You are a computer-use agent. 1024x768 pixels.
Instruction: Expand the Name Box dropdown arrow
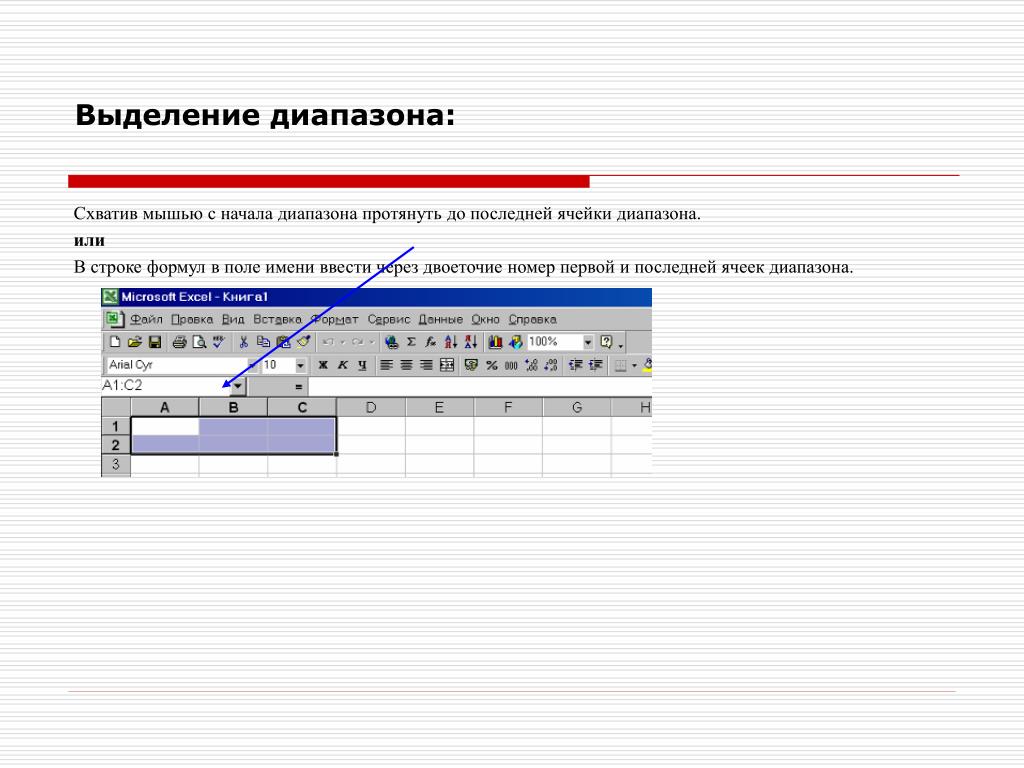[x=237, y=386]
